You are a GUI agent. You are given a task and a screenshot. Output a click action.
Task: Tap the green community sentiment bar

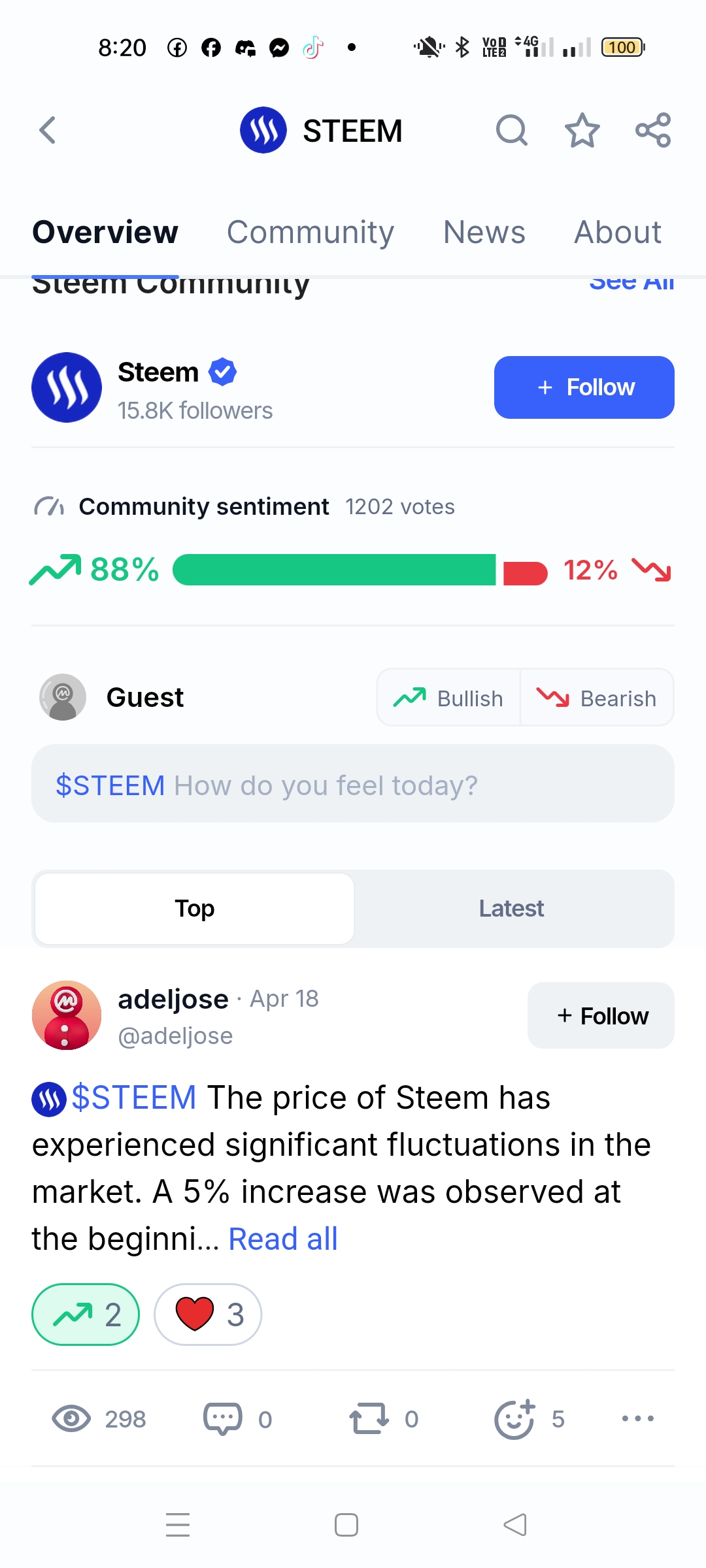pyautogui.click(x=334, y=570)
